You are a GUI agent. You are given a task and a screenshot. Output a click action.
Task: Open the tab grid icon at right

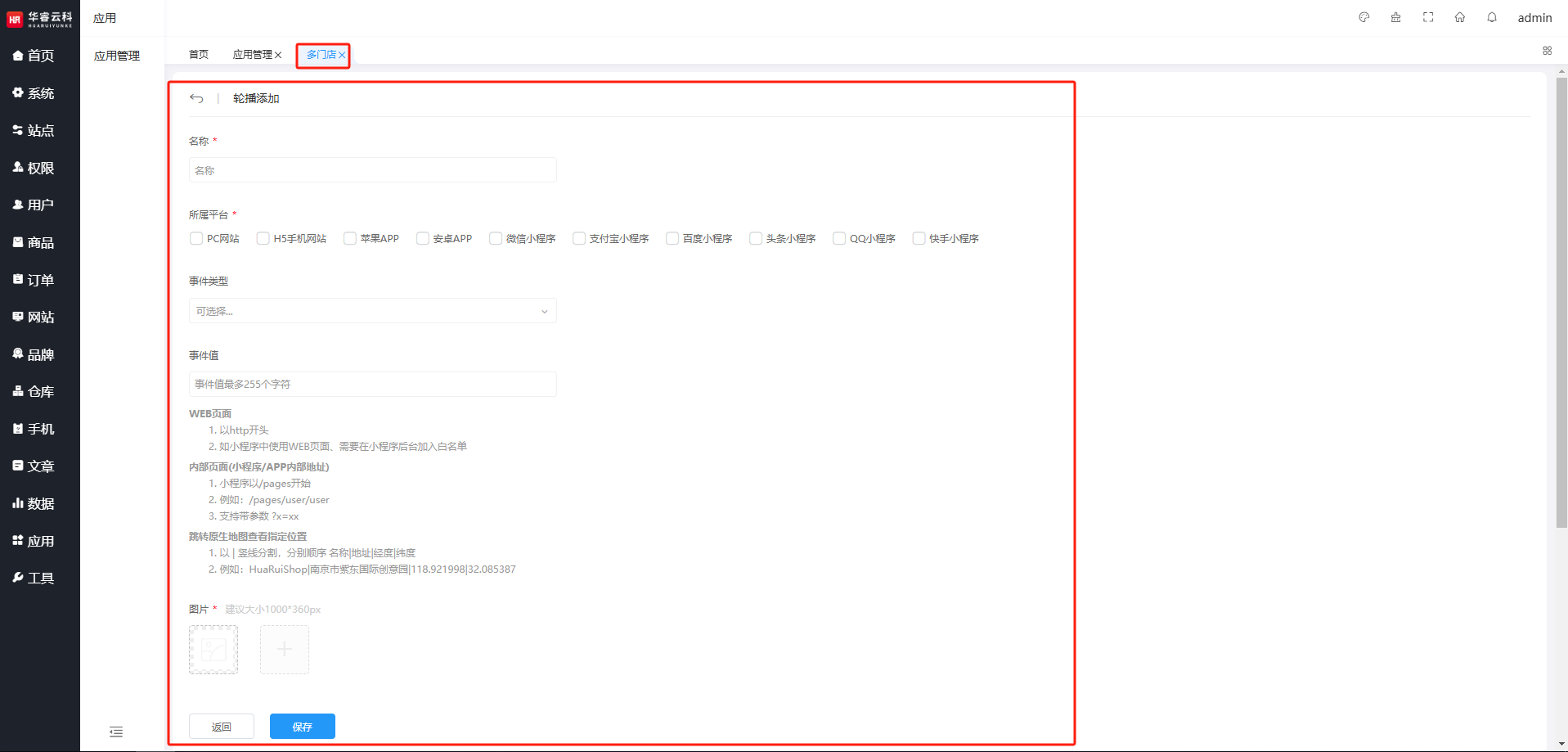pyautogui.click(x=1547, y=51)
